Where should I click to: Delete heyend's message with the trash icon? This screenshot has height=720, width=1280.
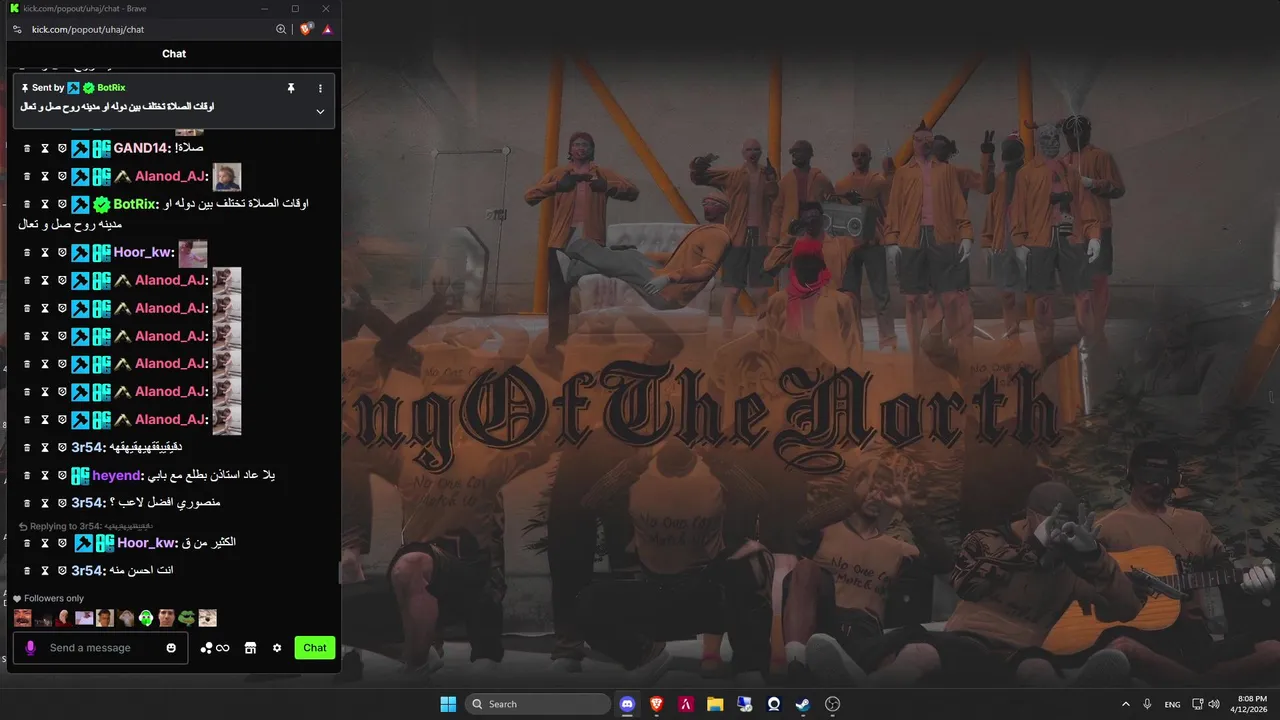tap(28, 475)
